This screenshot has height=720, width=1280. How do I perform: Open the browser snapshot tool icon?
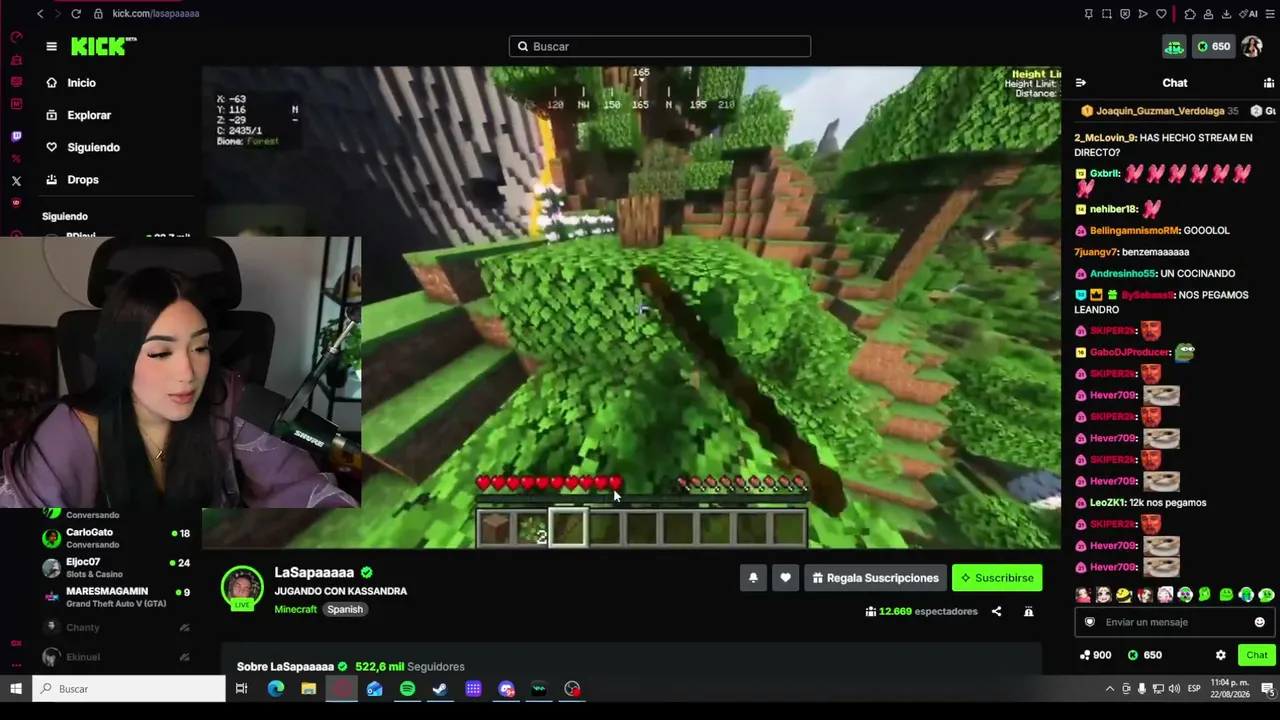(x=1107, y=14)
